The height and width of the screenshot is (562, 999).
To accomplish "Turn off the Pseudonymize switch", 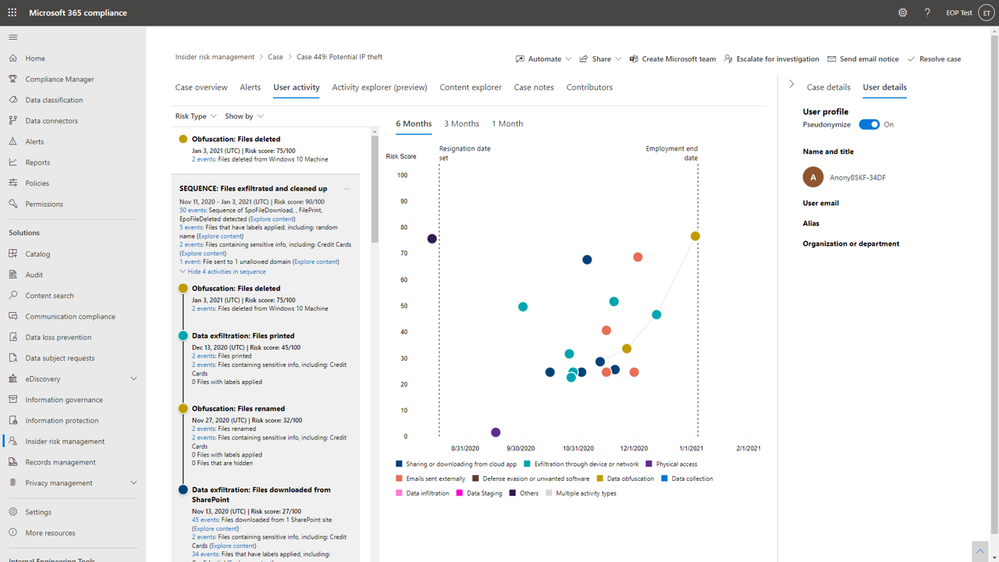I will click(x=869, y=124).
